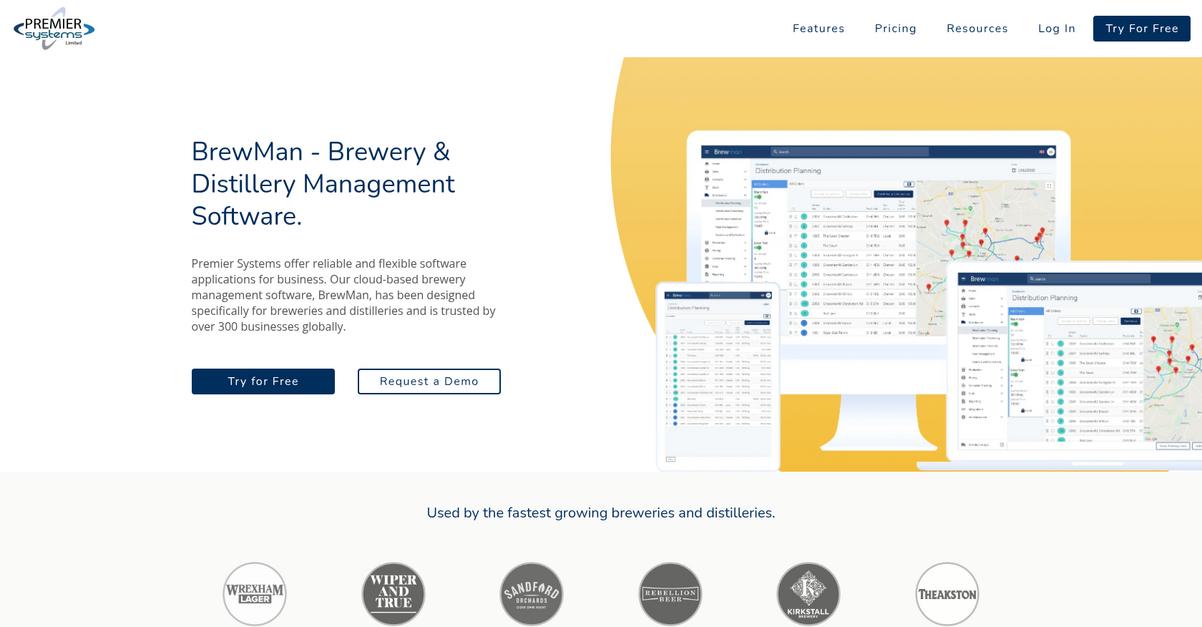Image resolution: width=1202 pixels, height=627 pixels.
Task: Click the hero Try for Free button
Action: coord(263,381)
